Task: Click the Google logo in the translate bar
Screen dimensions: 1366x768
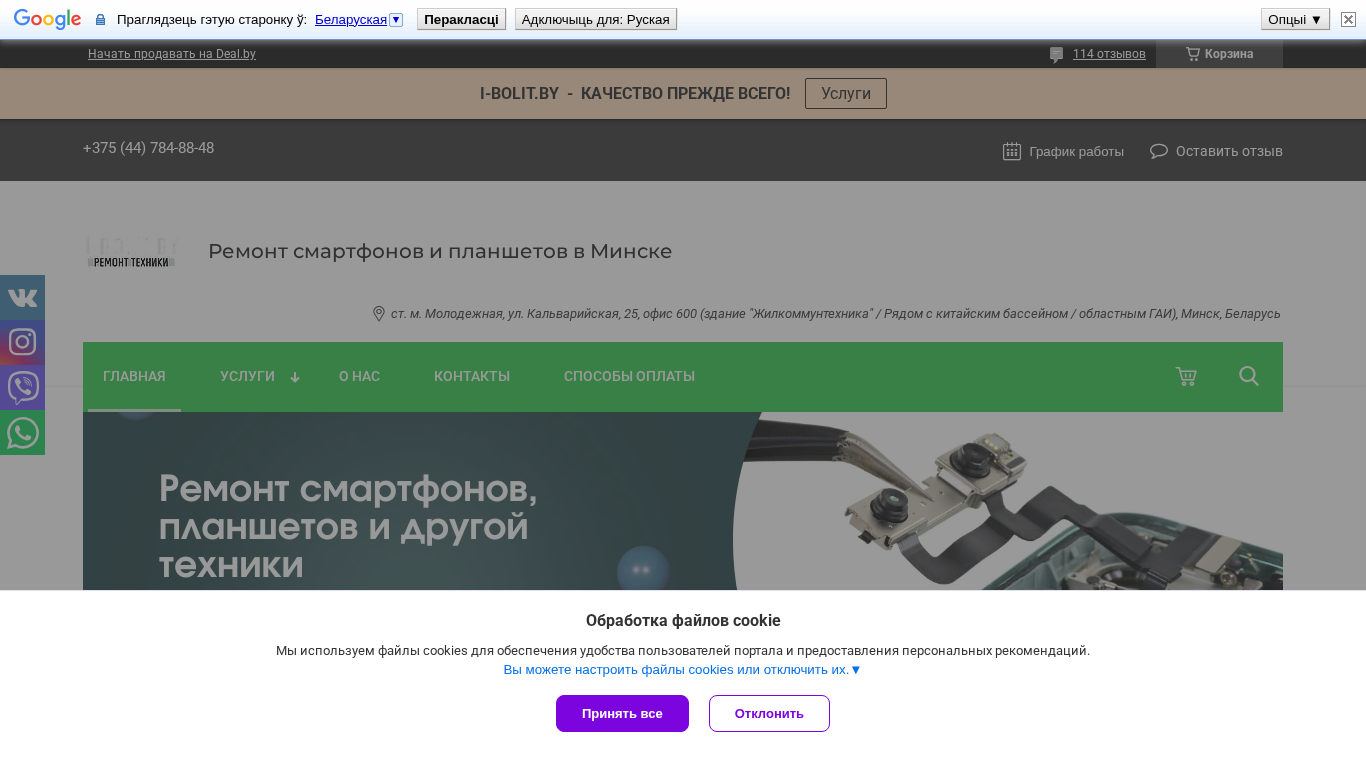Action: pos(47,19)
